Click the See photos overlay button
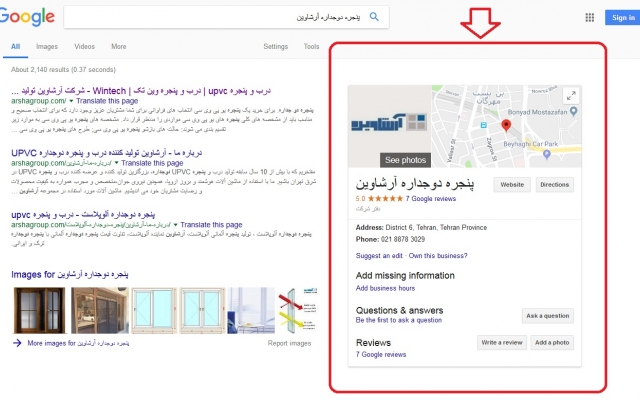This screenshot has height=400, width=640. [x=405, y=160]
